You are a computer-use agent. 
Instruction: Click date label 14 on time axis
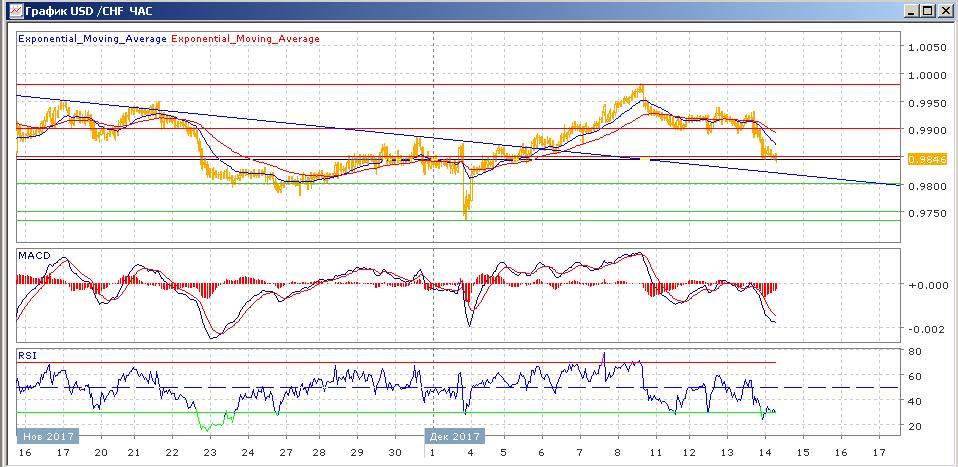click(766, 453)
